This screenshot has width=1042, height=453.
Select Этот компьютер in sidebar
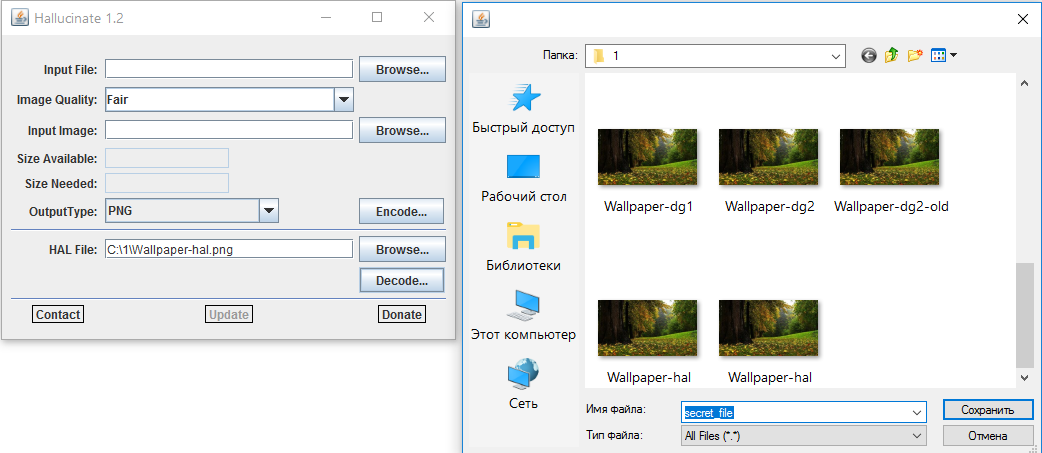tap(524, 316)
